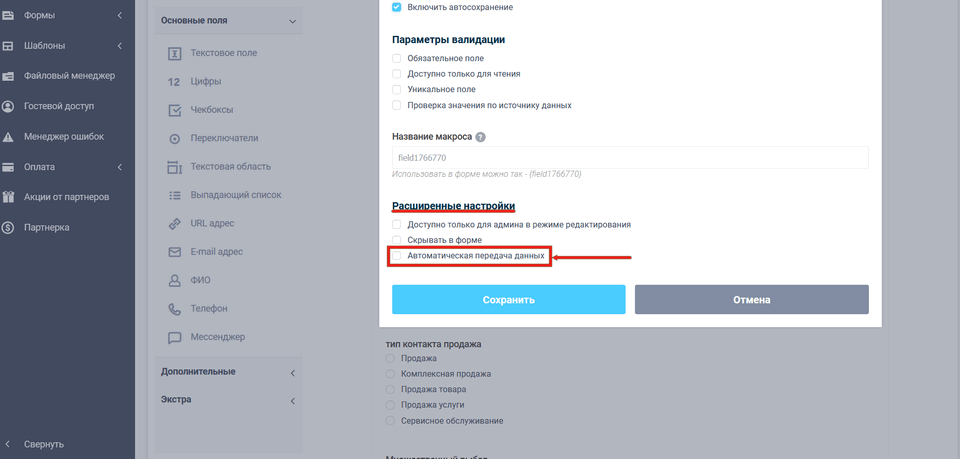Click into the macro name input field
Screen dimensions: 960x459
click(x=631, y=158)
